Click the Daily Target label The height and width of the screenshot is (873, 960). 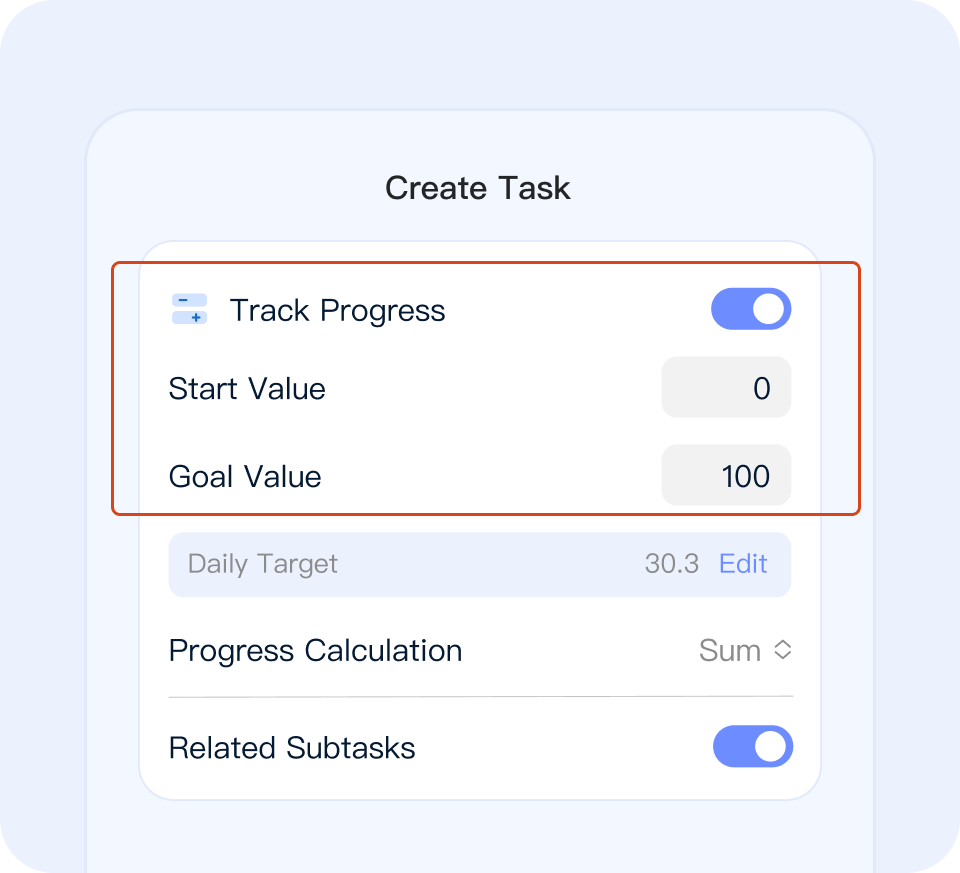pyautogui.click(x=263, y=564)
